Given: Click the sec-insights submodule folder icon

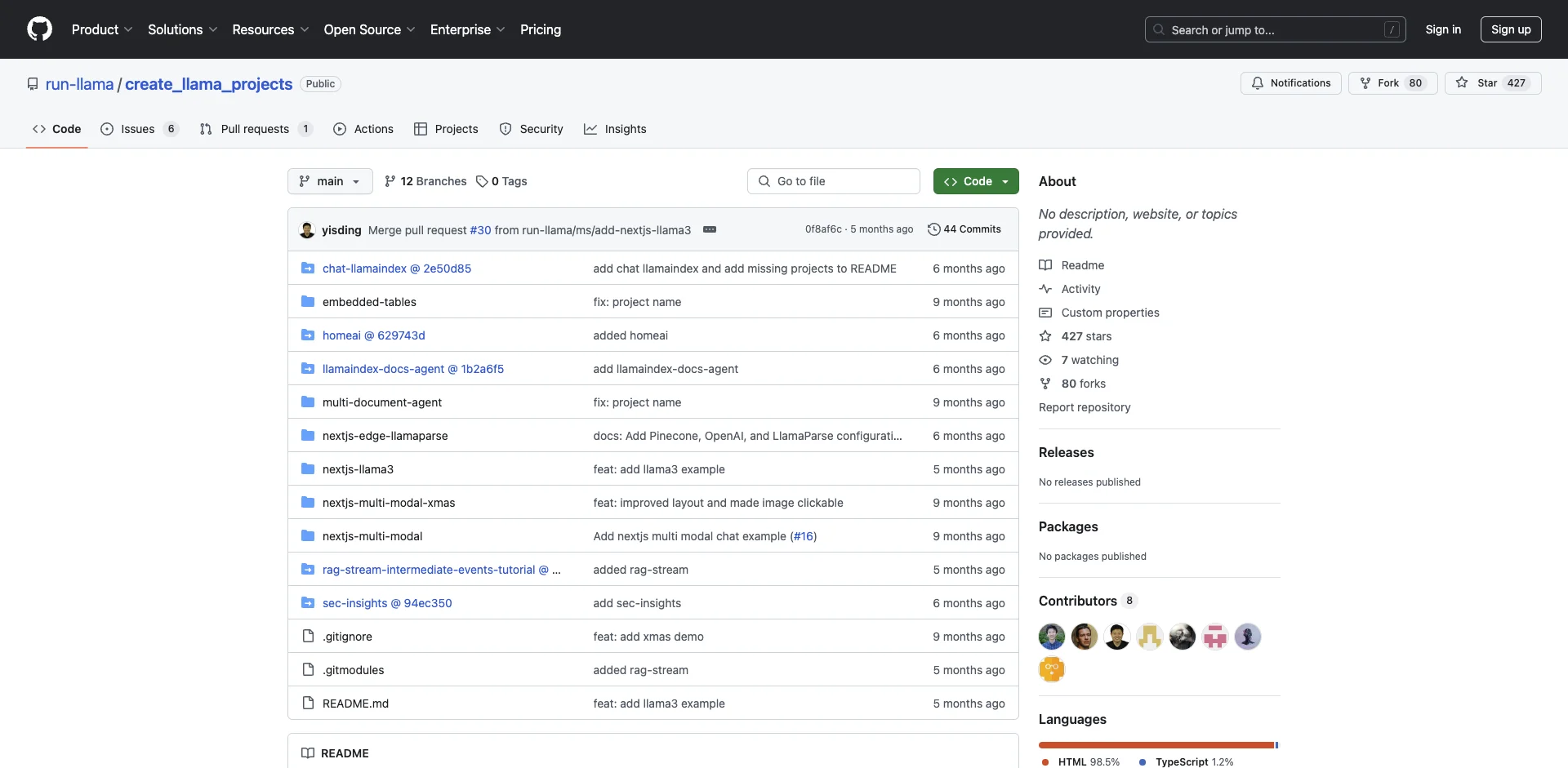Looking at the screenshot, I should coord(308,603).
